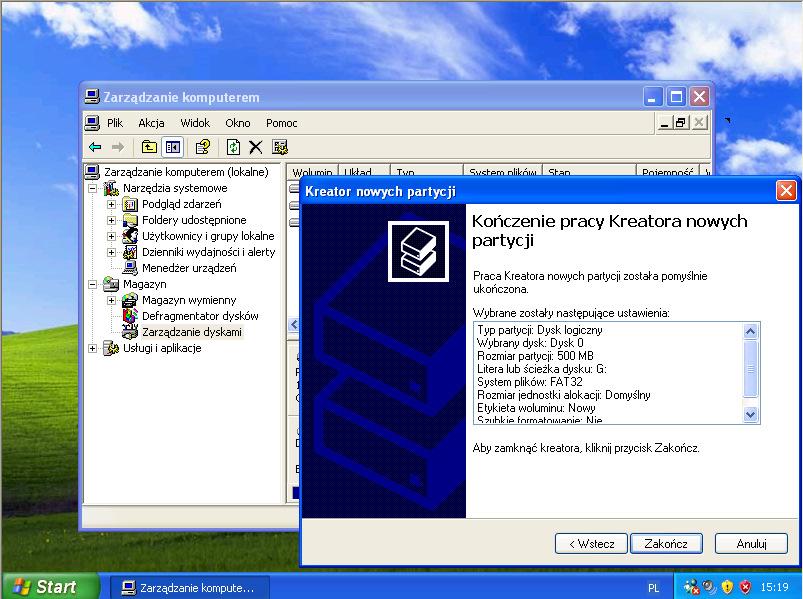The image size is (803, 599).
Task: Click the Dzienniki wydajności i alerty icon
Action: (130, 252)
